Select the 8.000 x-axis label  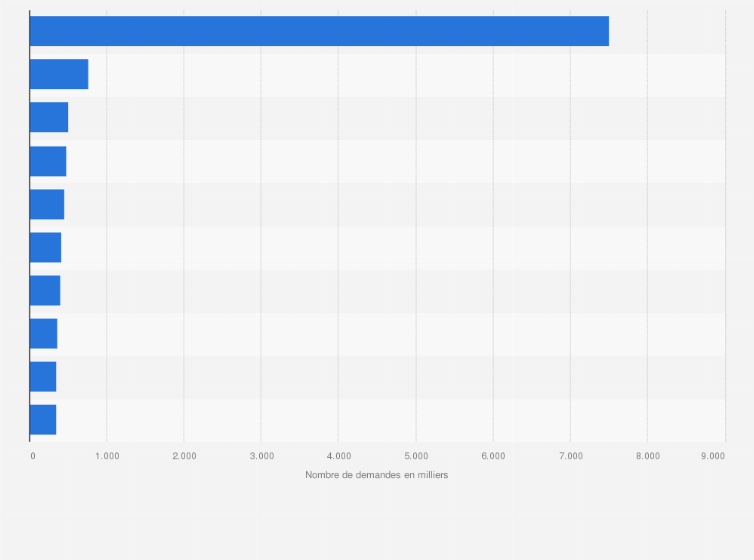tap(647, 456)
